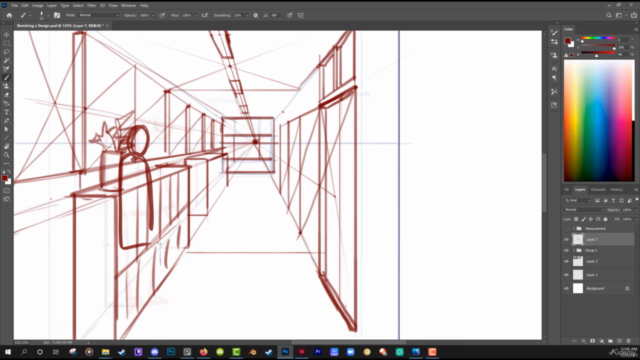Image resolution: width=640 pixels, height=360 pixels.
Task: Click the foreground color swatch in toolbox
Action: pyautogui.click(x=4, y=178)
